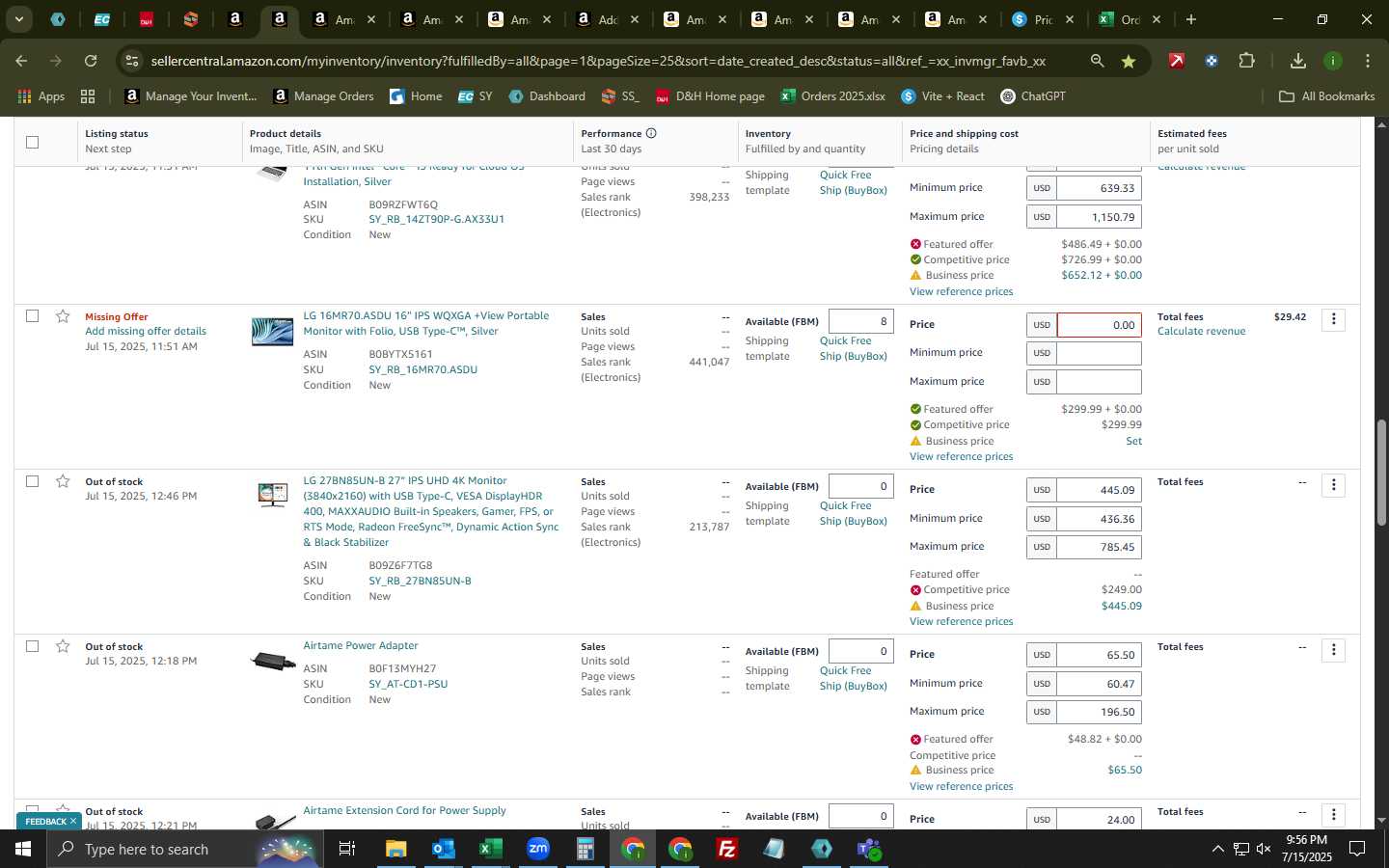The width and height of the screenshot is (1389, 868).
Task: Open actions menu for Airtame Power Adapter row
Action: click(1334, 649)
